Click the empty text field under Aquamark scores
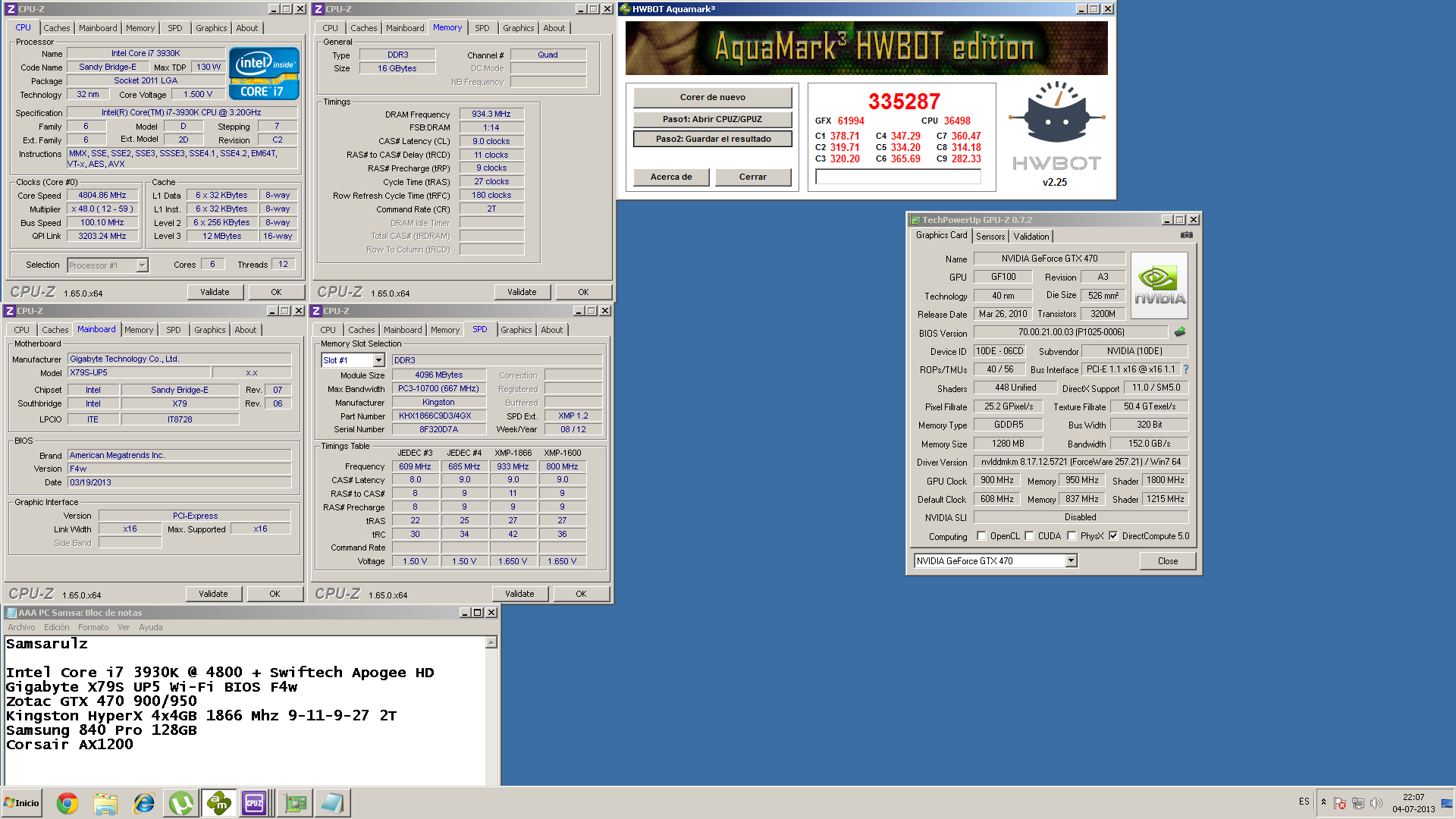The width and height of the screenshot is (1456, 819). tap(898, 177)
